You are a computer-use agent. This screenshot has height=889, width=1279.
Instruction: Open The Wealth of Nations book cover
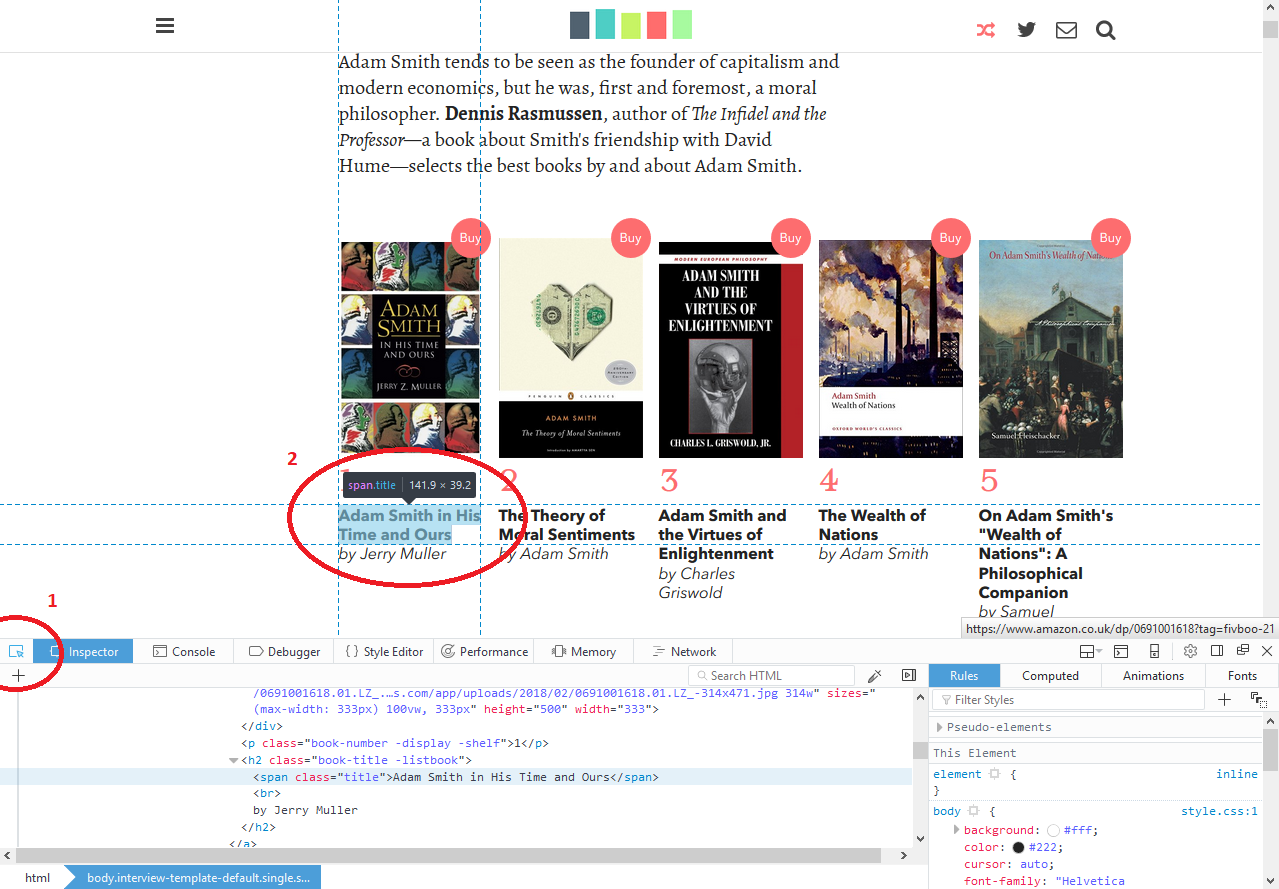890,349
